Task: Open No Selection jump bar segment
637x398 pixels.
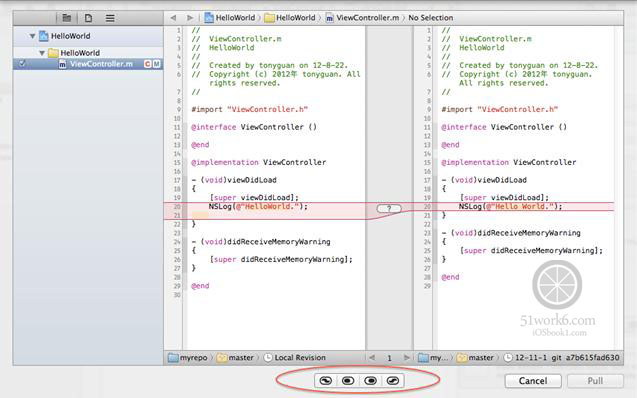Action: click(x=431, y=18)
